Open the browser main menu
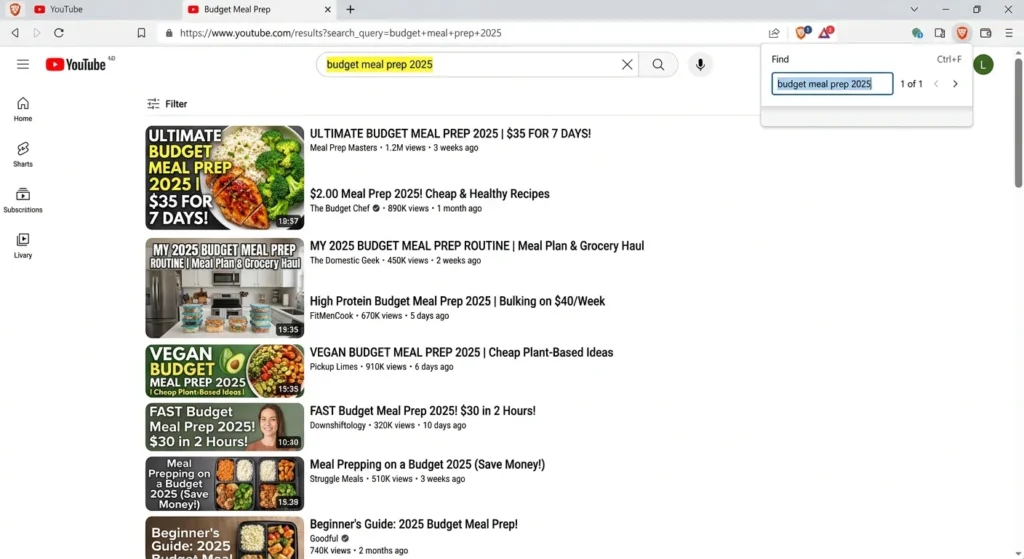 coord(1008,33)
